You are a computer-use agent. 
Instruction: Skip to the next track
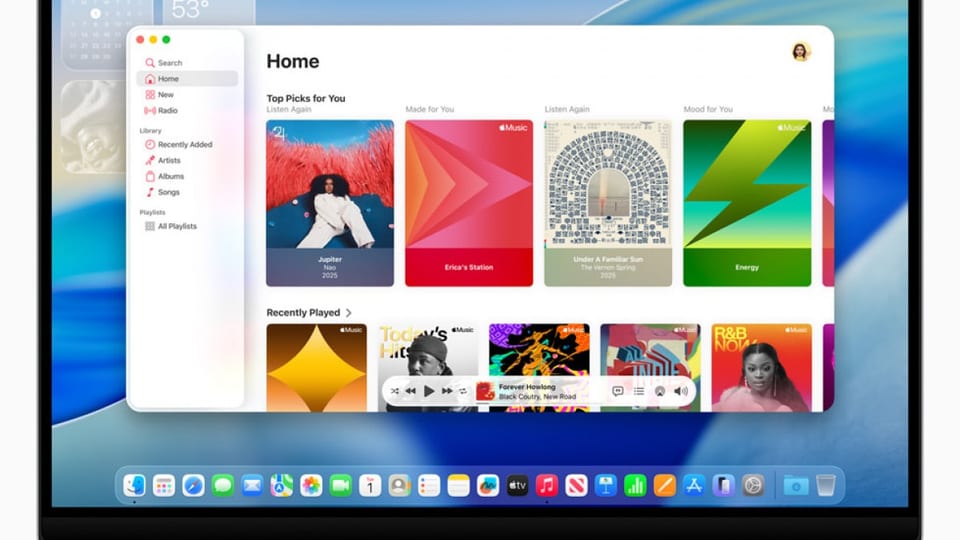(x=447, y=391)
